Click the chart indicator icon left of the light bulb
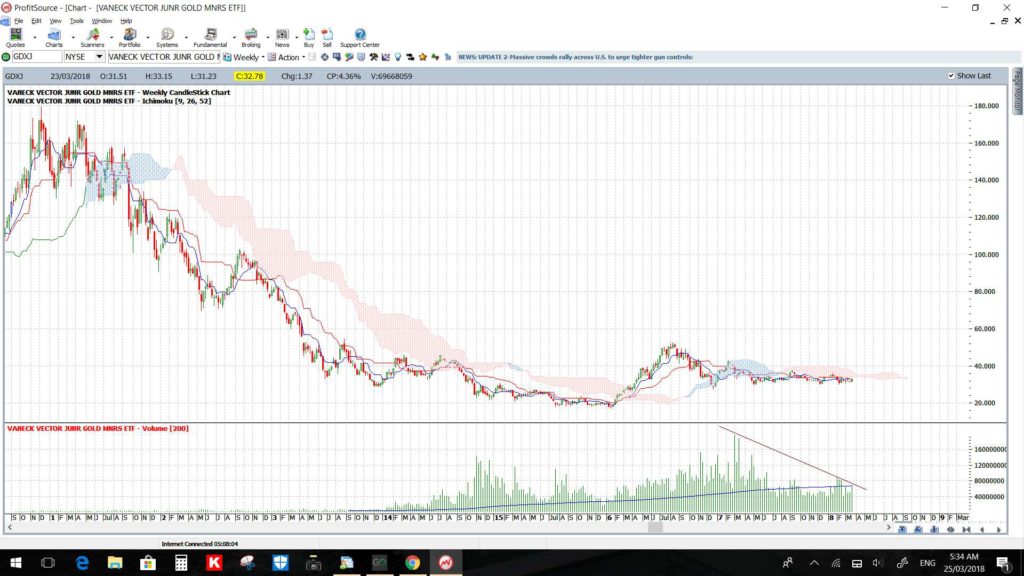The height and width of the screenshot is (576, 1024). [385, 57]
